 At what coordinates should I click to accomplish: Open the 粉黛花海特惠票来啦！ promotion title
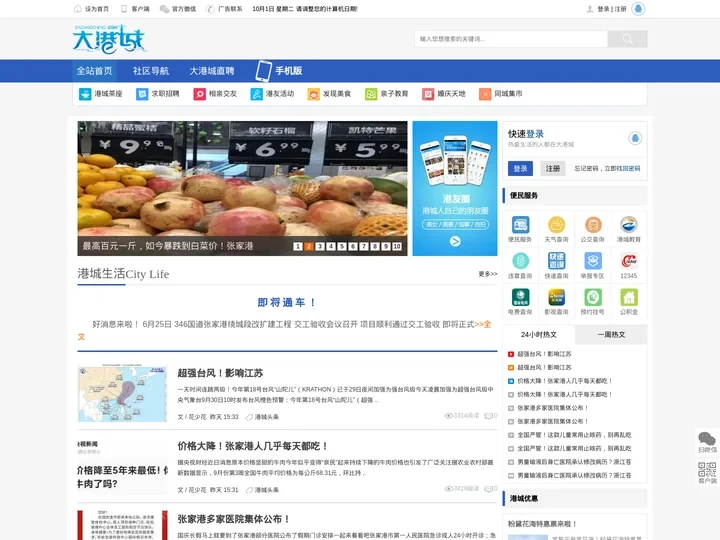pos(542,523)
